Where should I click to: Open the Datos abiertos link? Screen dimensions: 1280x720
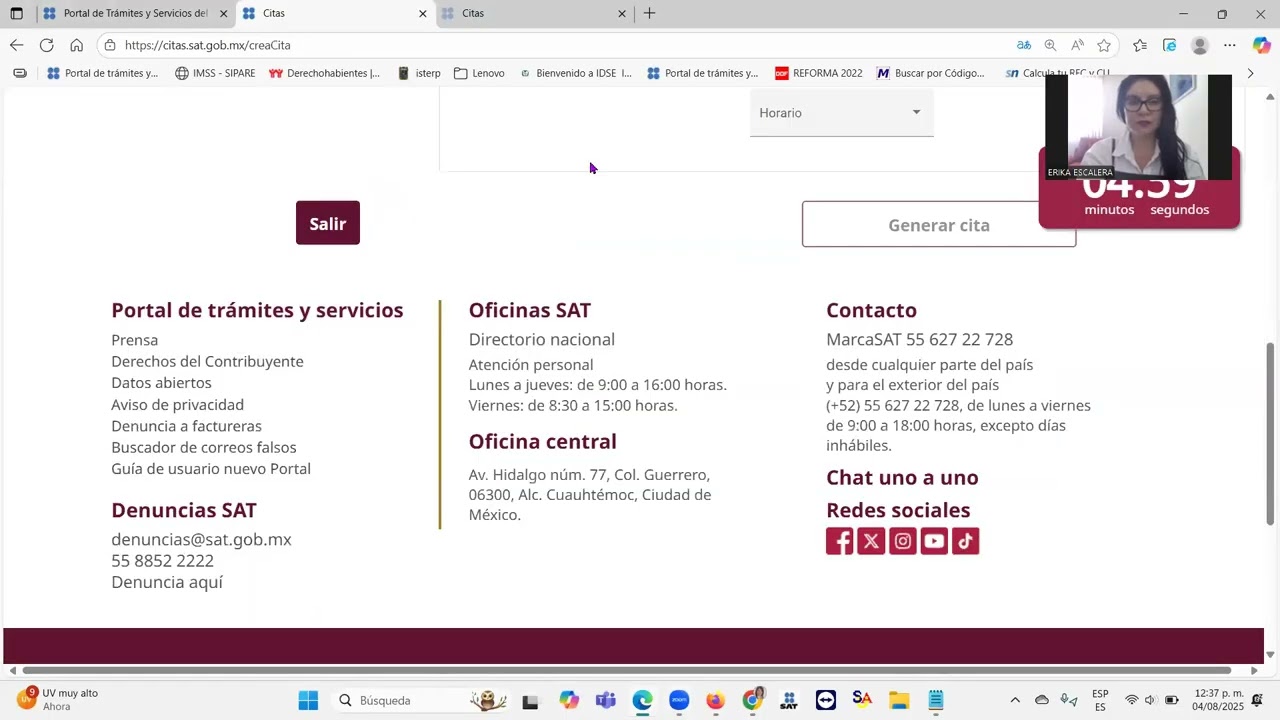161,383
